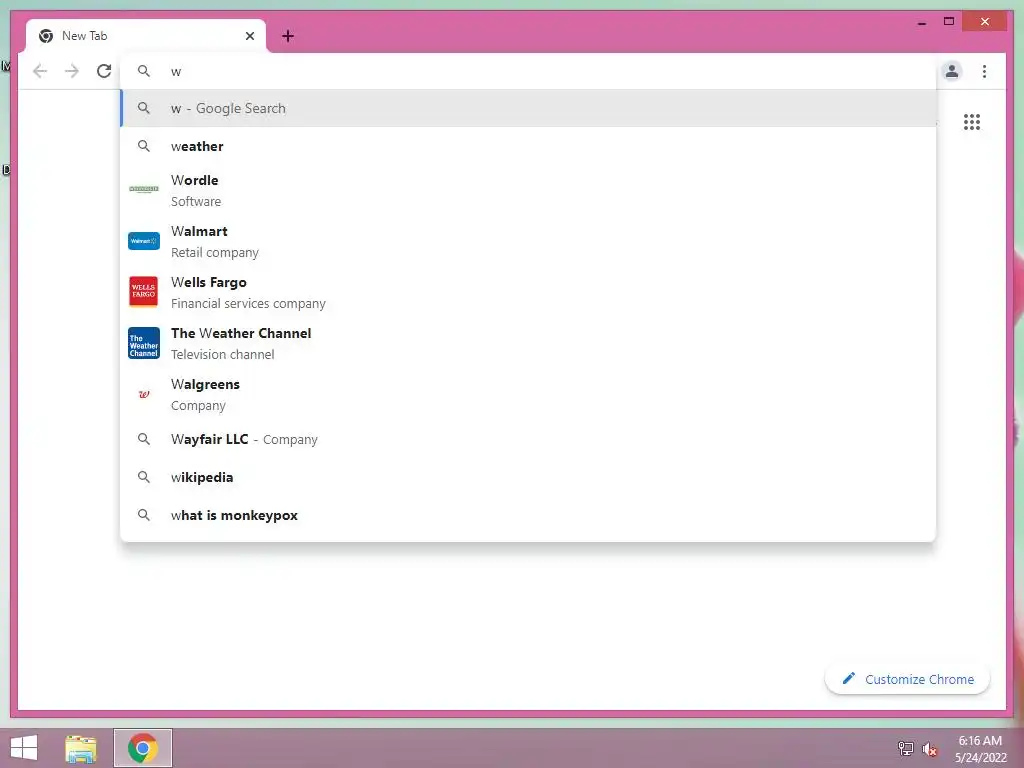The width and height of the screenshot is (1024, 768).
Task: Click the Walmart logo thumbnail
Action: pyautogui.click(x=144, y=241)
